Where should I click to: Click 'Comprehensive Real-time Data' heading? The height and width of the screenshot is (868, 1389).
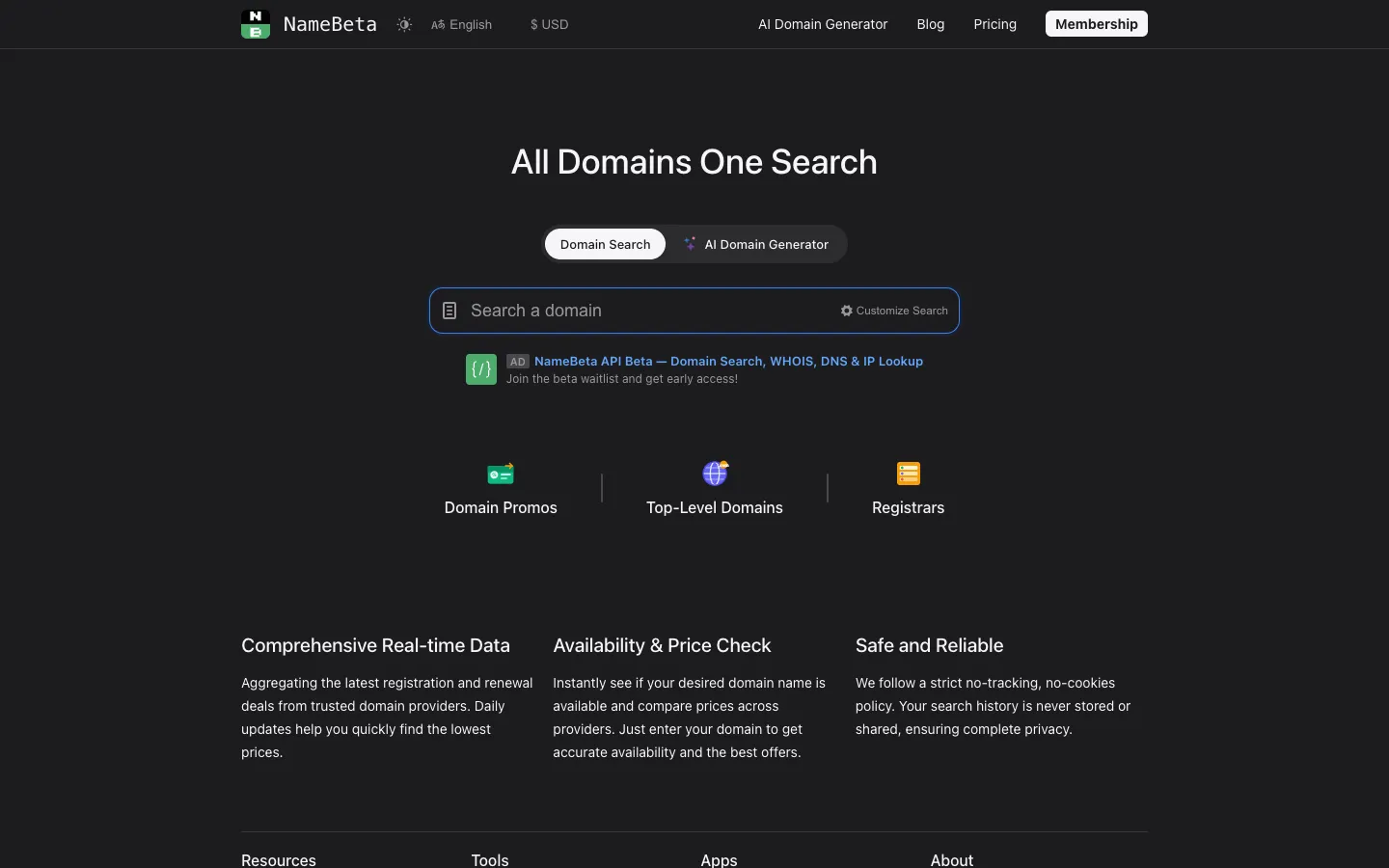375,645
